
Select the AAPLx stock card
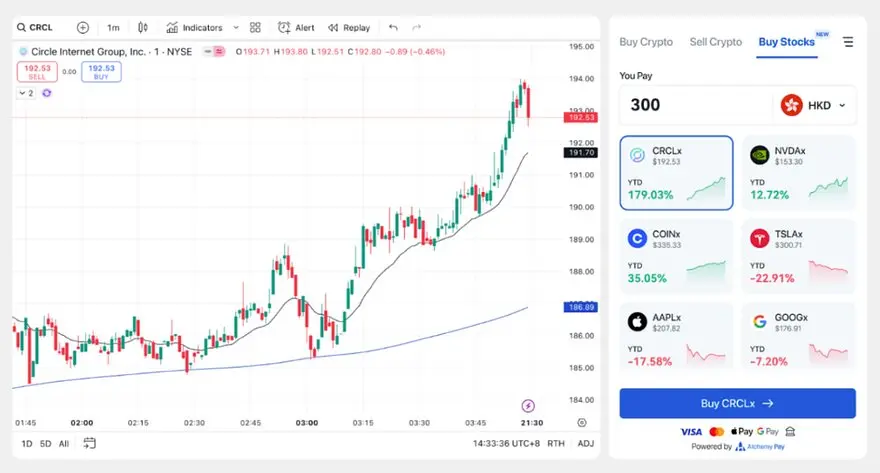[x=676, y=337]
